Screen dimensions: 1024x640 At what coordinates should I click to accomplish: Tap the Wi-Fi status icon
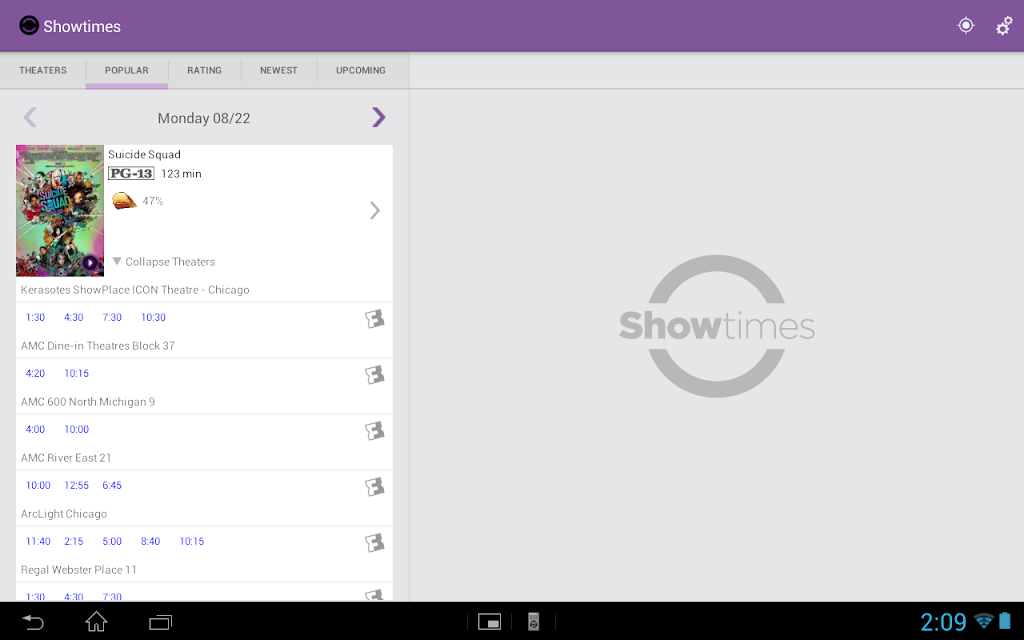983,621
